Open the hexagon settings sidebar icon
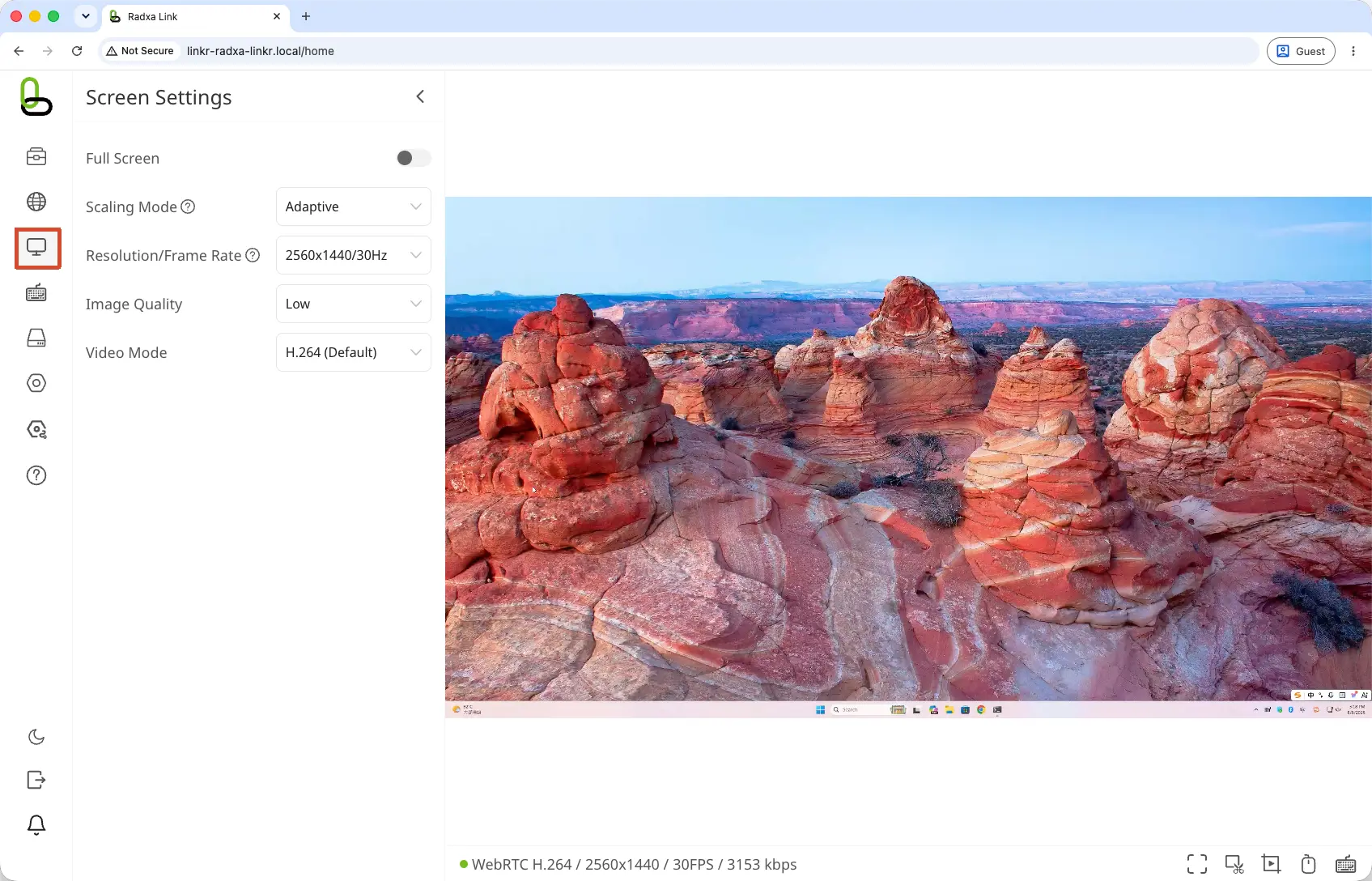This screenshot has height=881, width=1372. tap(36, 383)
